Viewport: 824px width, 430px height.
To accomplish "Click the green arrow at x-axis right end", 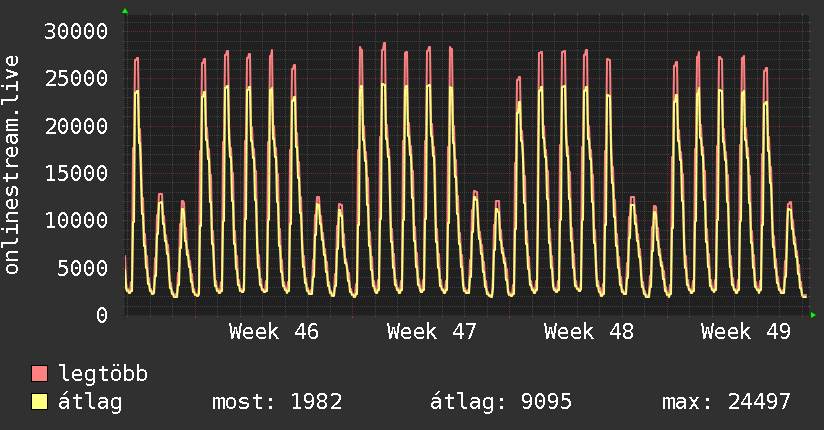I will click(x=814, y=315).
